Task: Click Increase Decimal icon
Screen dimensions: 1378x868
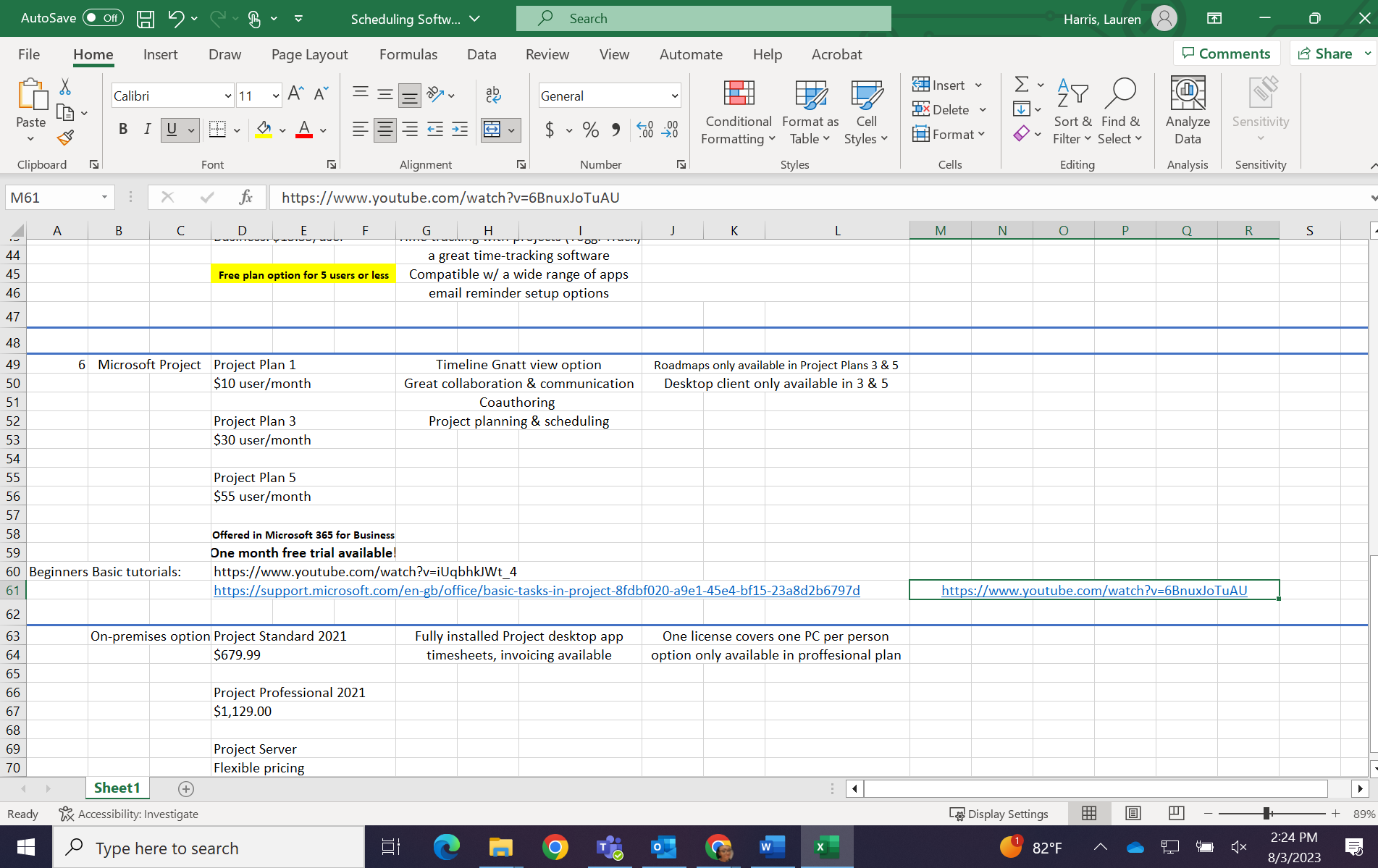Action: 645,130
